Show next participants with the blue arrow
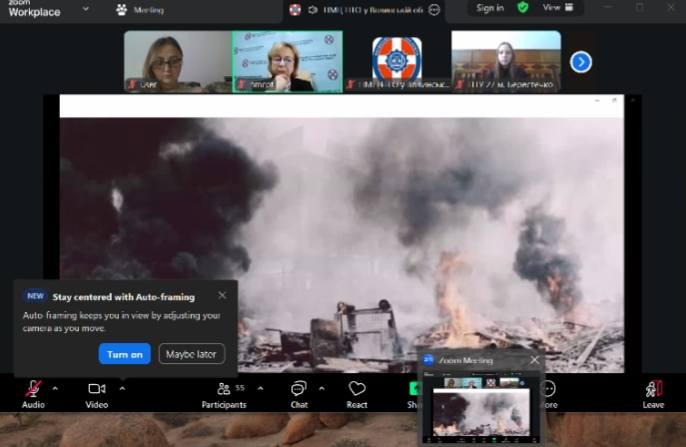Image resolution: width=686 pixels, height=447 pixels. [581, 62]
